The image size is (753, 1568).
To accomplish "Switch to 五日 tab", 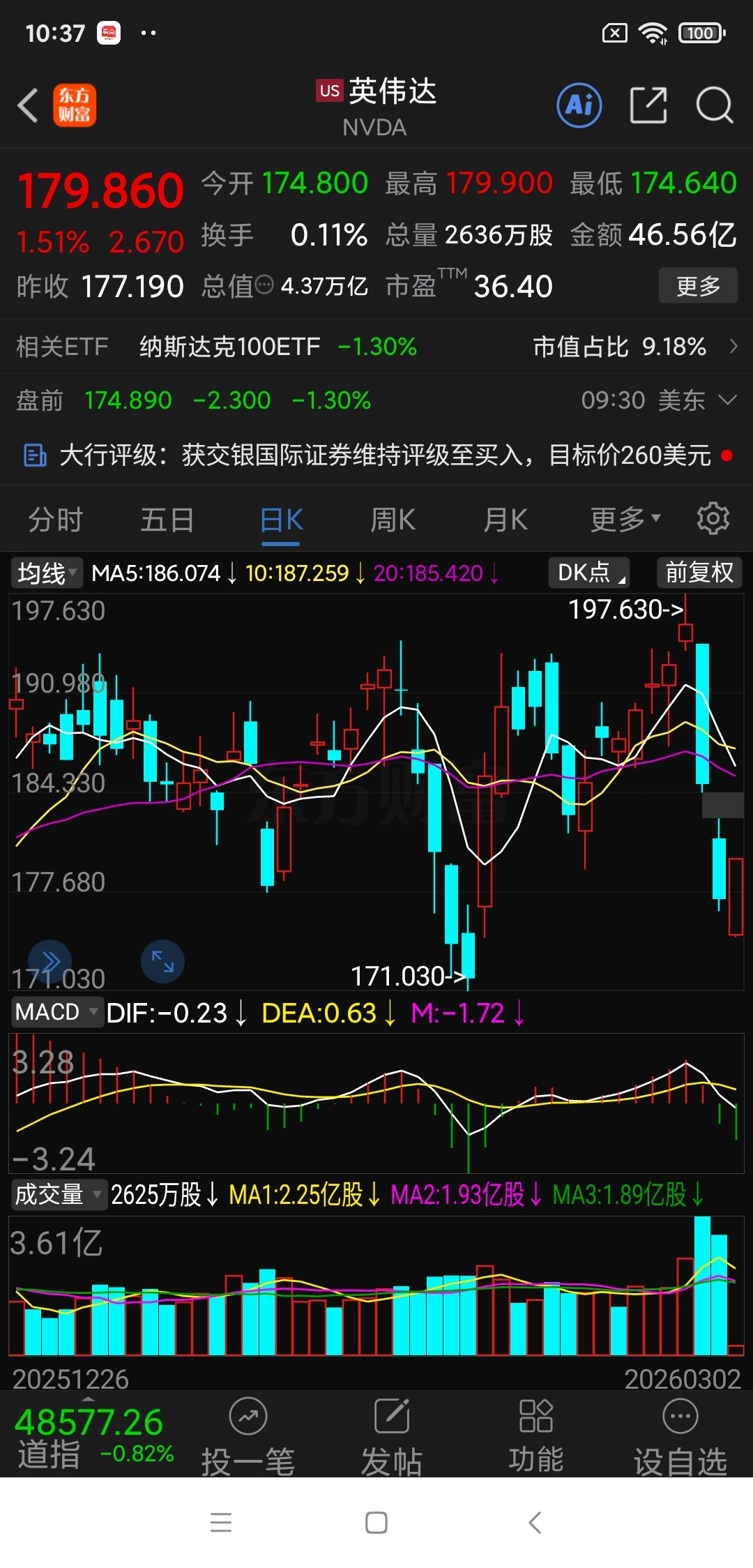I will (167, 520).
